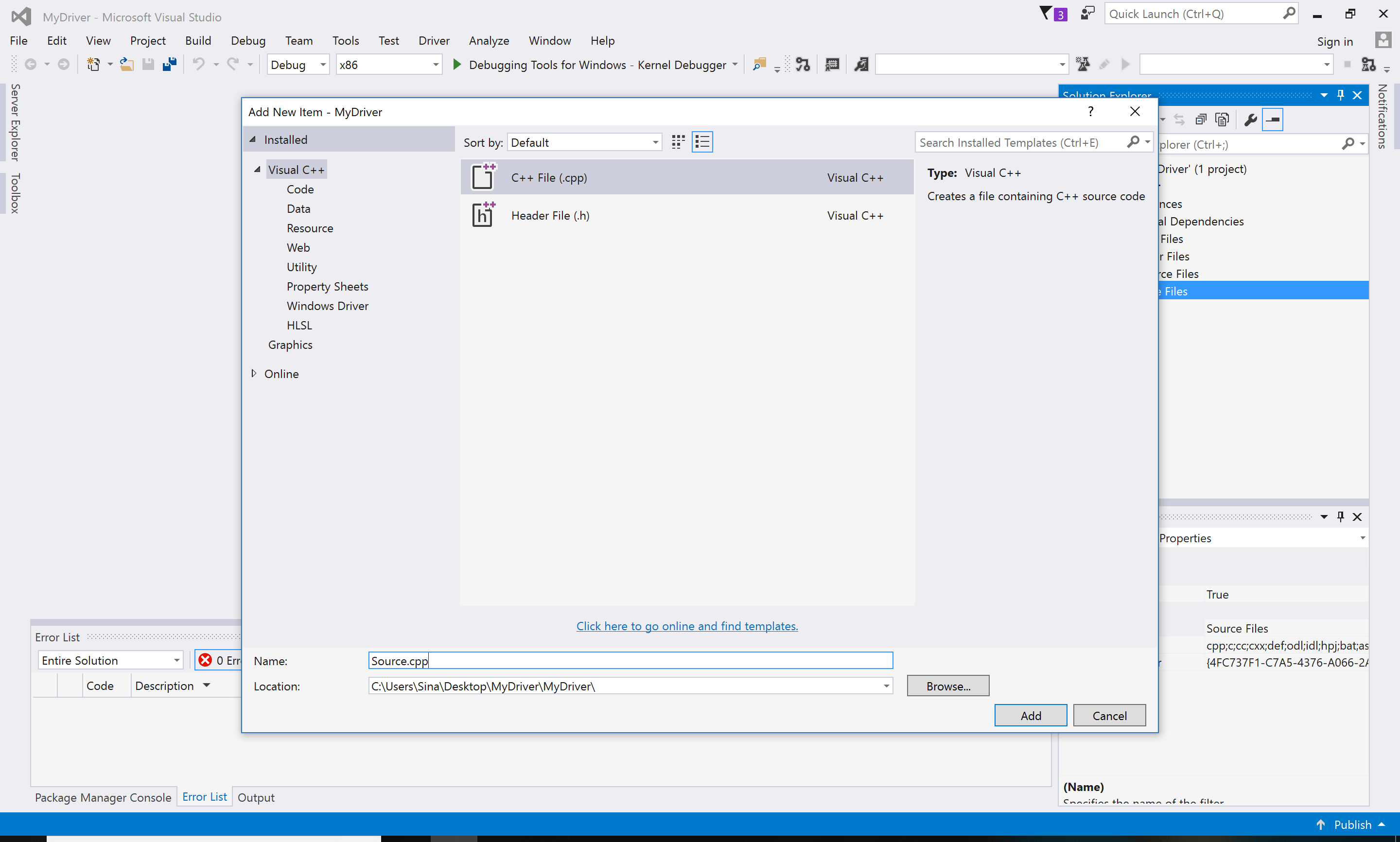The image size is (1400, 842).
Task: Click the Undo toolbar icon
Action: click(x=198, y=65)
